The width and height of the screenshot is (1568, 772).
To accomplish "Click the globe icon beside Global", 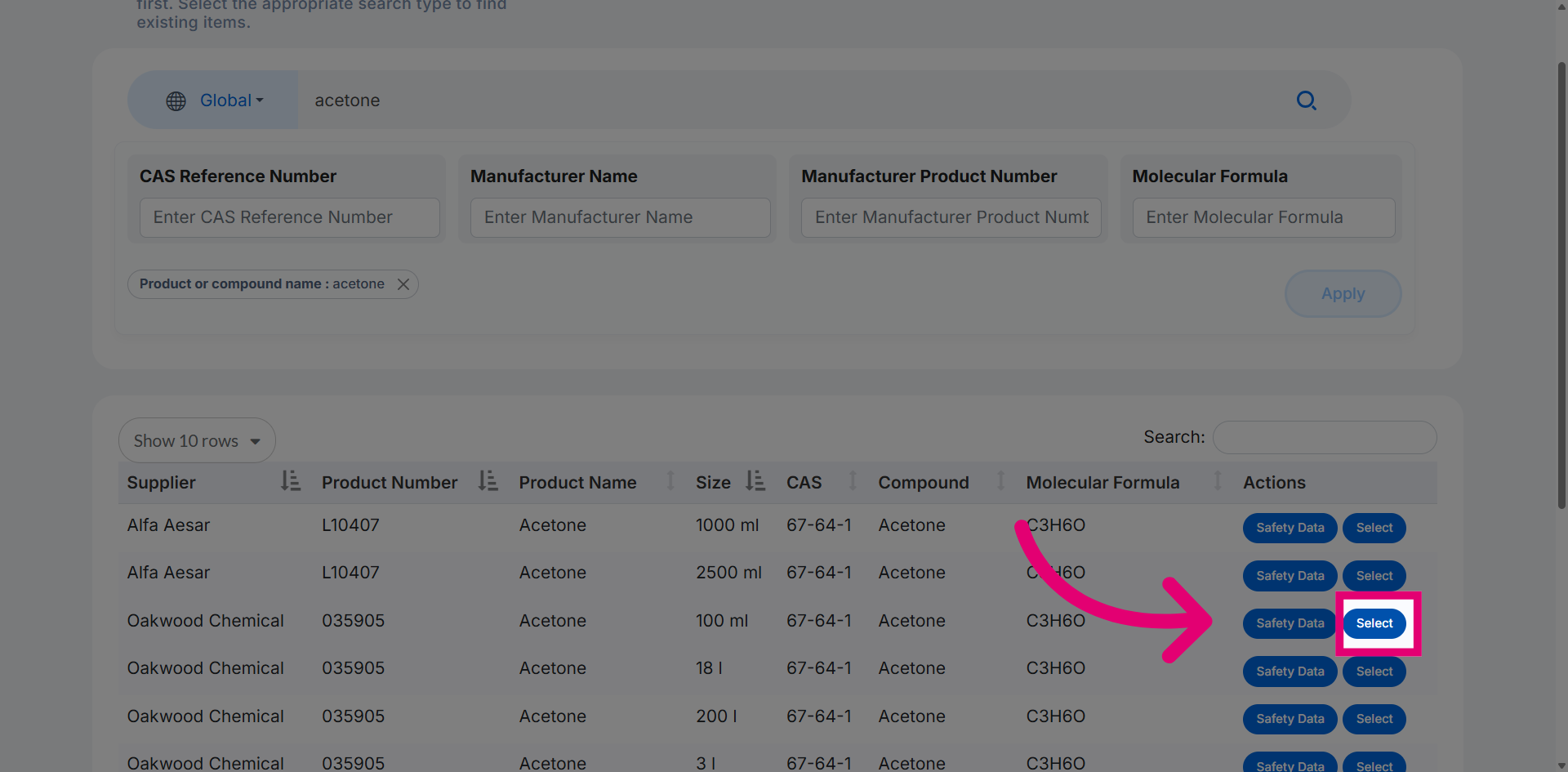I will [x=176, y=100].
